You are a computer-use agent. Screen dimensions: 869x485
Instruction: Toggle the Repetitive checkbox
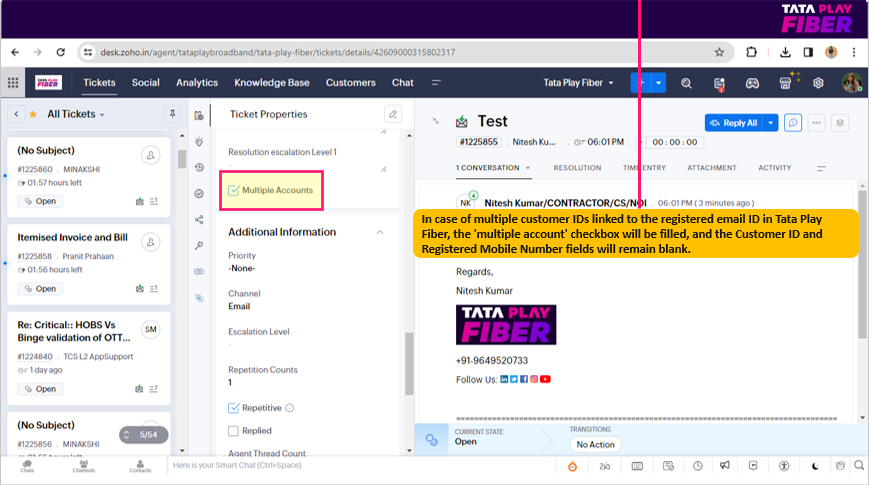tap(233, 408)
